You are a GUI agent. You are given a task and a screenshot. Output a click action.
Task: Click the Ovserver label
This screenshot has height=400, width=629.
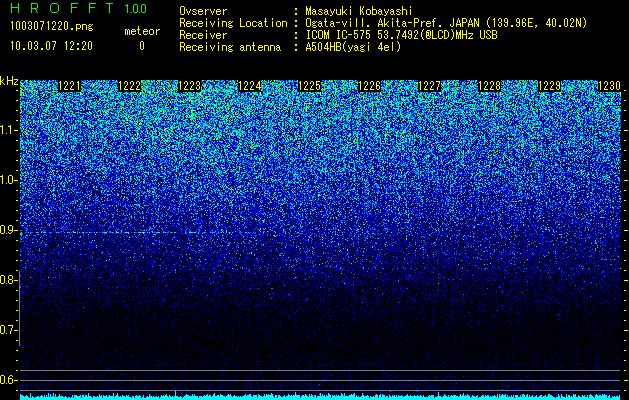click(203, 11)
